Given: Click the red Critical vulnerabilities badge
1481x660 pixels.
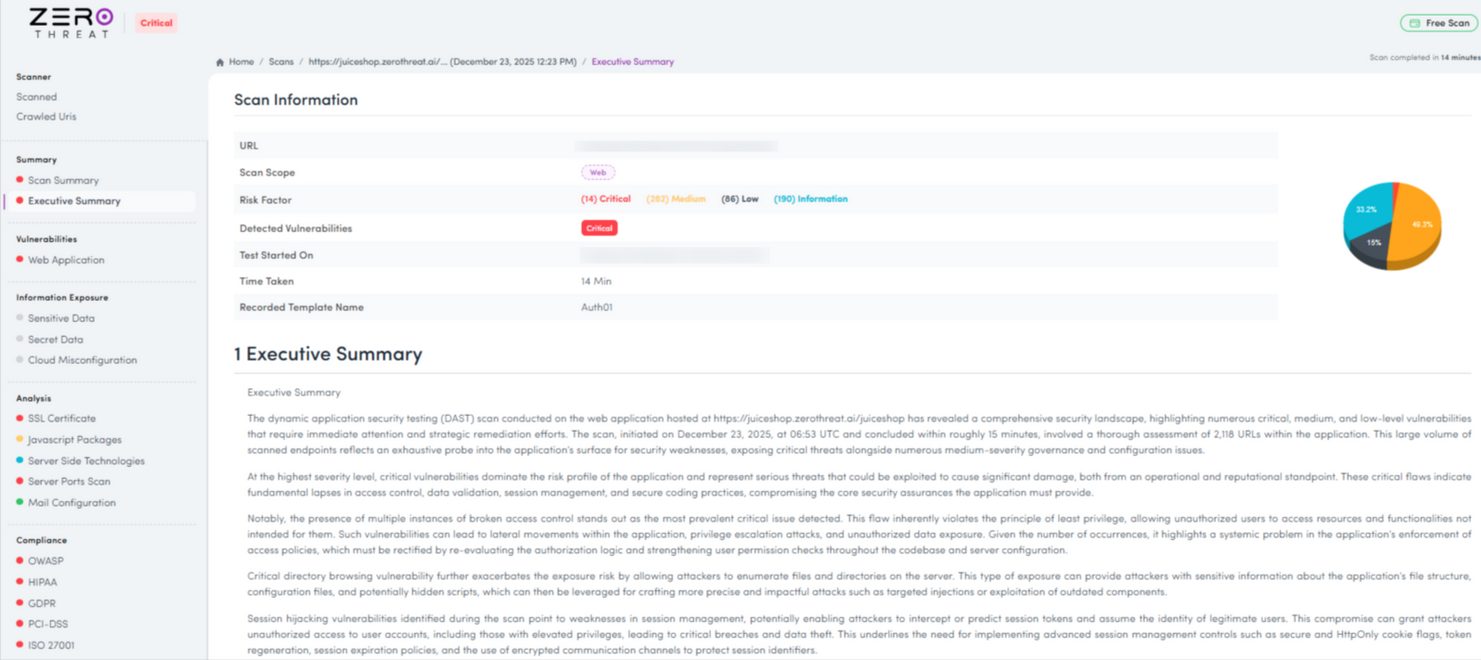Looking at the screenshot, I should (599, 228).
